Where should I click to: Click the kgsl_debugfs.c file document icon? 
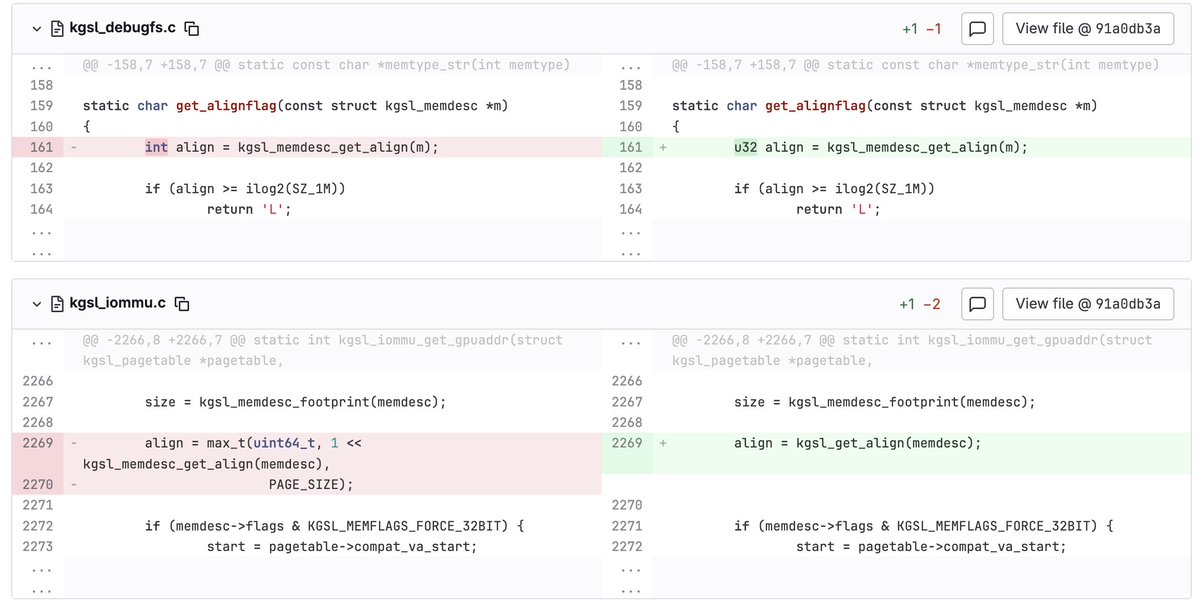(57, 29)
